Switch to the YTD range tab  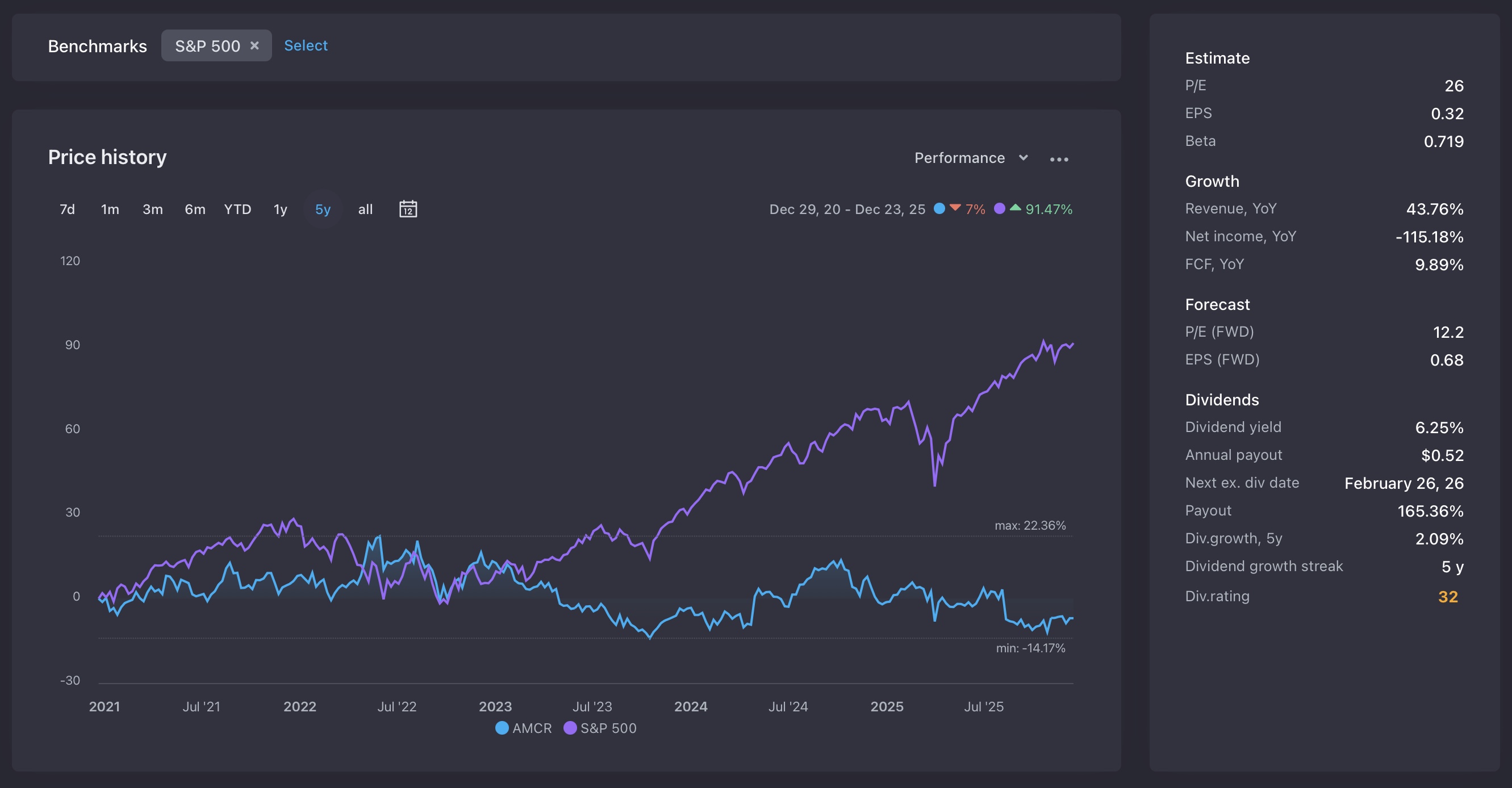[237, 209]
